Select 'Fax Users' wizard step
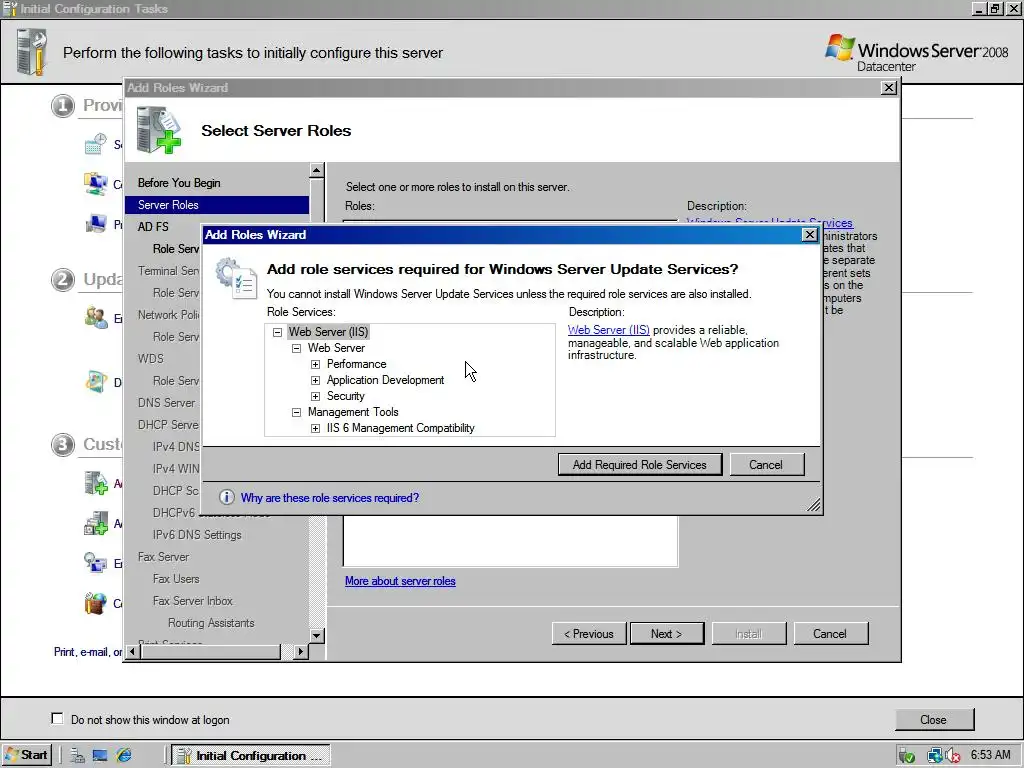This screenshot has width=1024, height=768. click(x=176, y=579)
